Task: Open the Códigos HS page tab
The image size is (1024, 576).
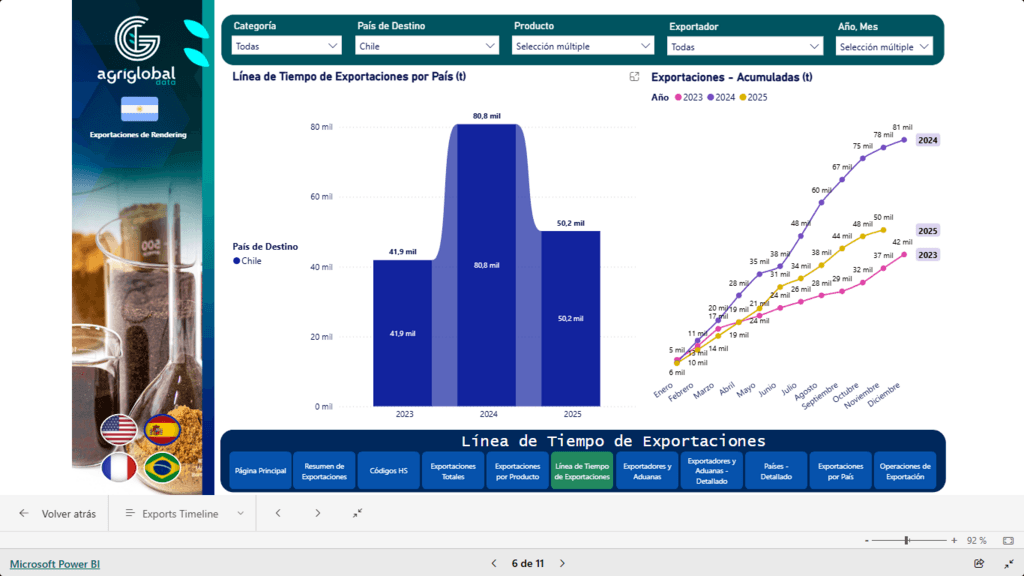Action: 389,471
